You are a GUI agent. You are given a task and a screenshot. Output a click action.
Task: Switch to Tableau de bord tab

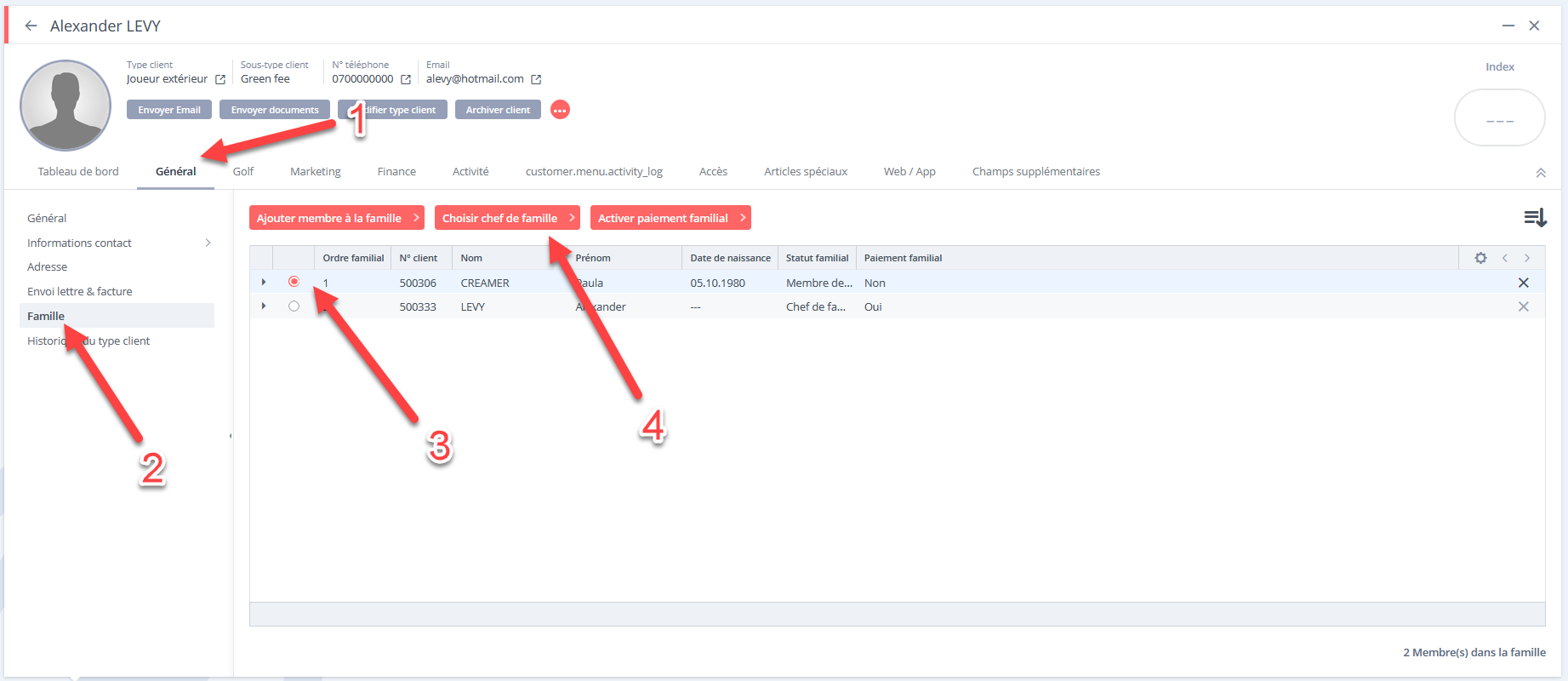[x=78, y=171]
